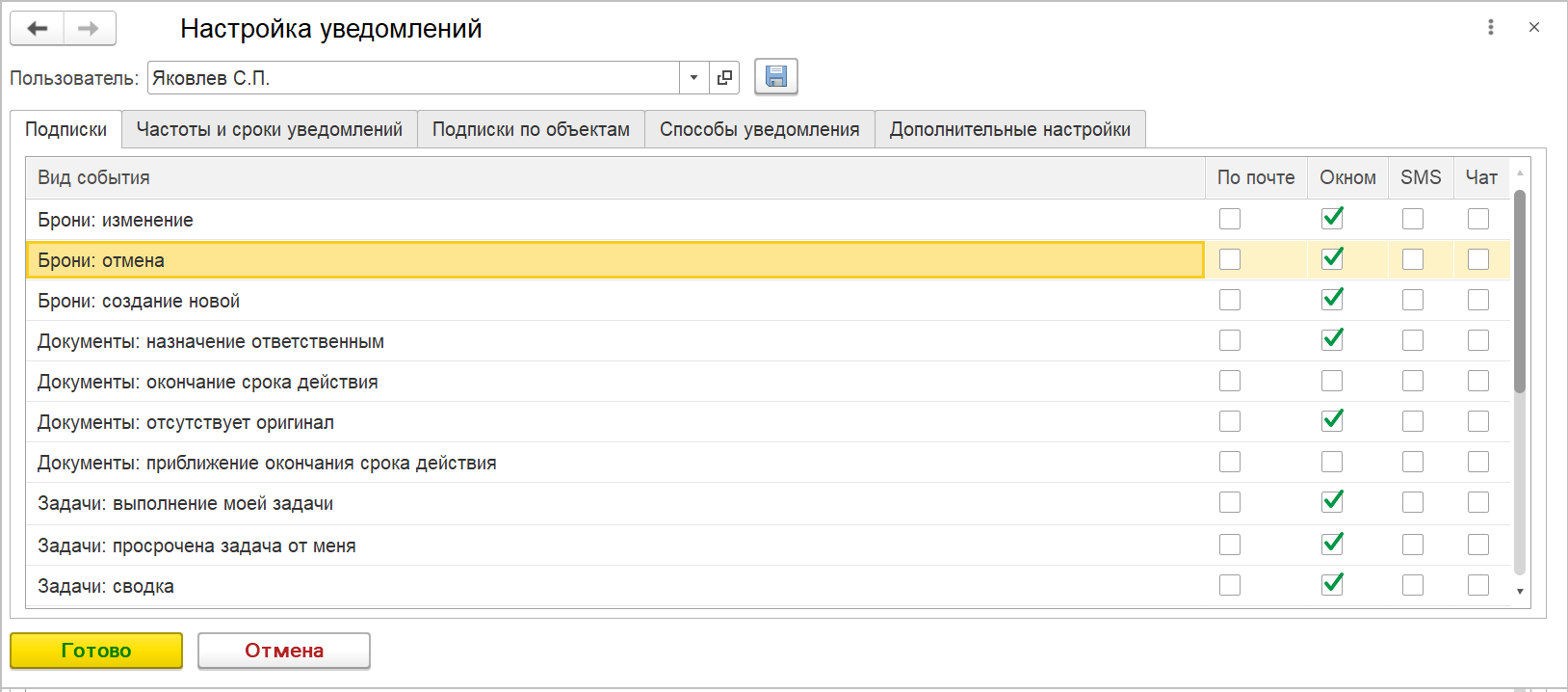Viewport: 1568px width, 692px height.
Task: Click the scroll down arrow in the table
Action: click(1520, 591)
